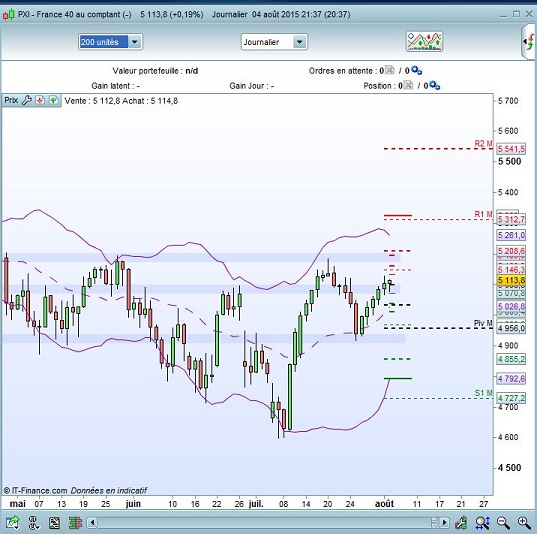Click the 5 312,7 R1 price label
The width and height of the screenshot is (537, 534).
tap(511, 219)
